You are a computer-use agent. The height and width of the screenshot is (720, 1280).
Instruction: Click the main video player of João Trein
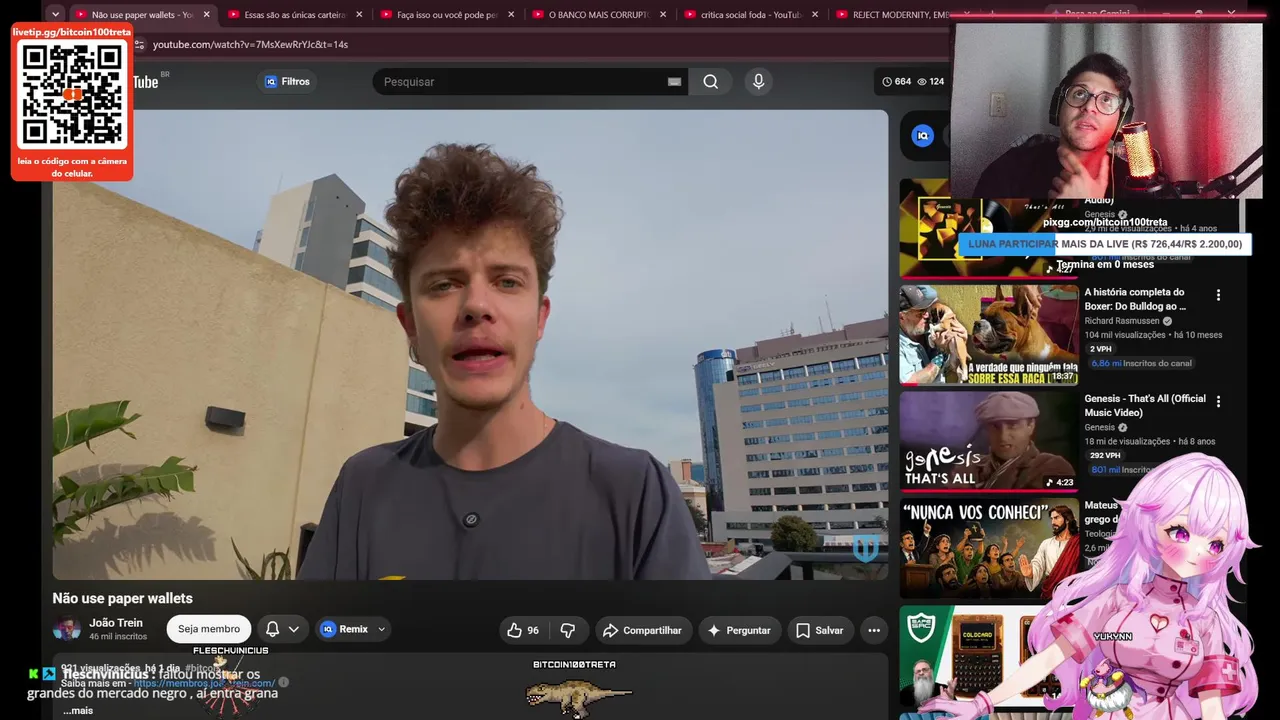pos(470,345)
